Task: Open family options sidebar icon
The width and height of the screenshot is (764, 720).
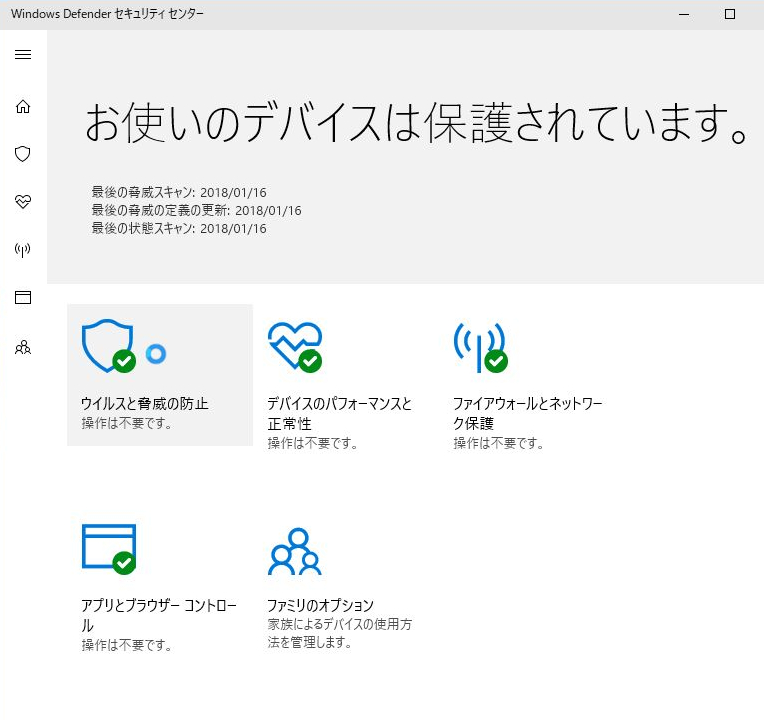Action: pyautogui.click(x=23, y=347)
